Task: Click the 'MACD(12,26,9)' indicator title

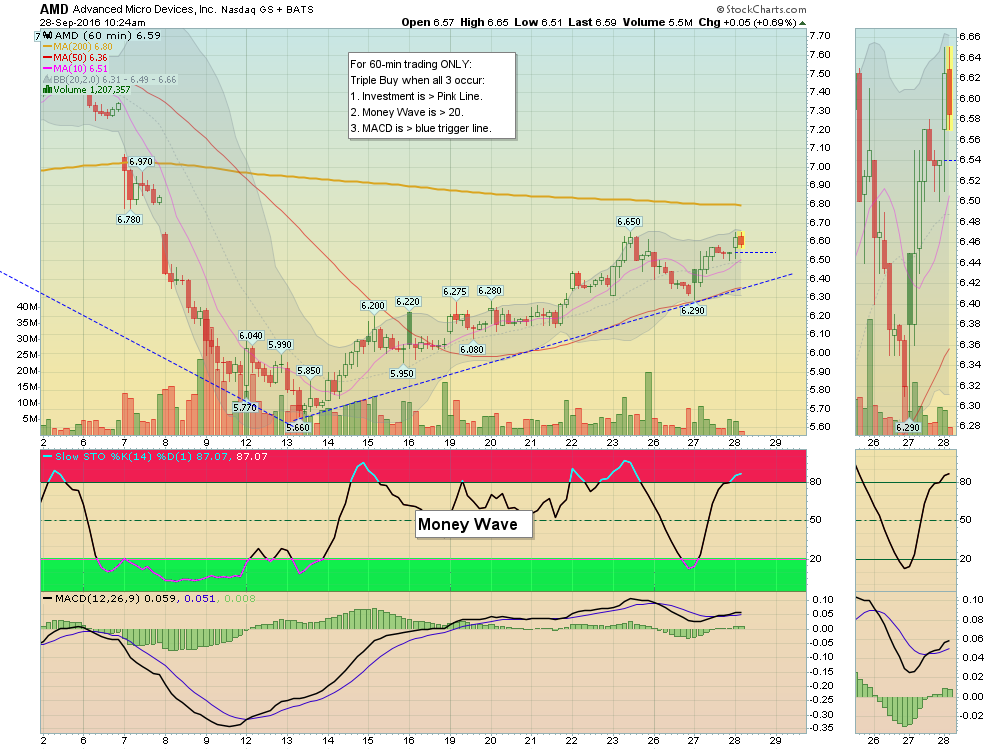Action: click(x=98, y=599)
